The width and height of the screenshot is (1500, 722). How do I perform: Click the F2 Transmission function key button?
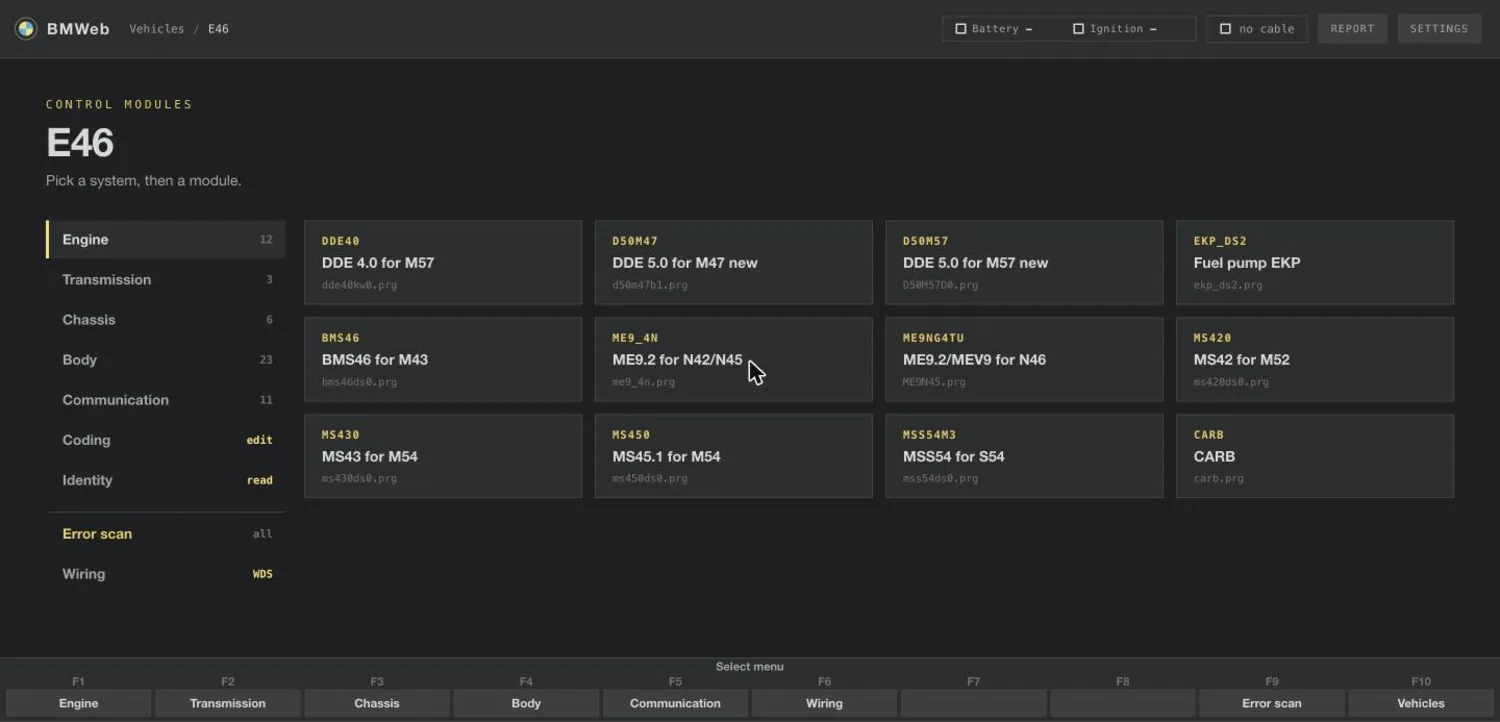click(x=228, y=703)
